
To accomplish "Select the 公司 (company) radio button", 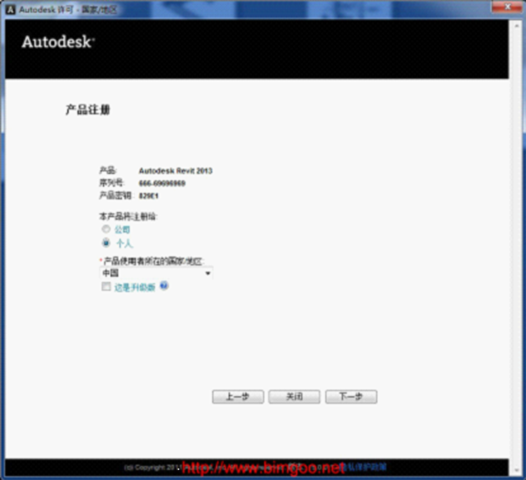I will tap(106, 229).
